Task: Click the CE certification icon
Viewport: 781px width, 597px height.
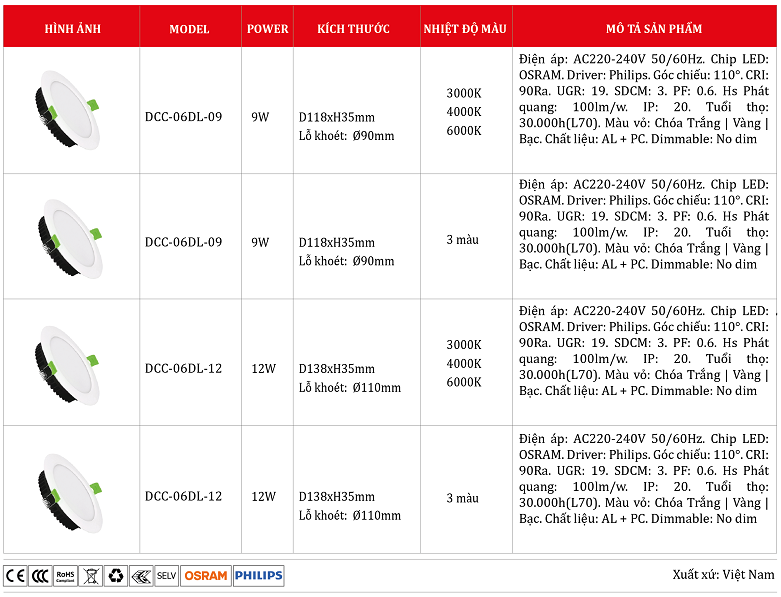Action: click(x=15, y=575)
